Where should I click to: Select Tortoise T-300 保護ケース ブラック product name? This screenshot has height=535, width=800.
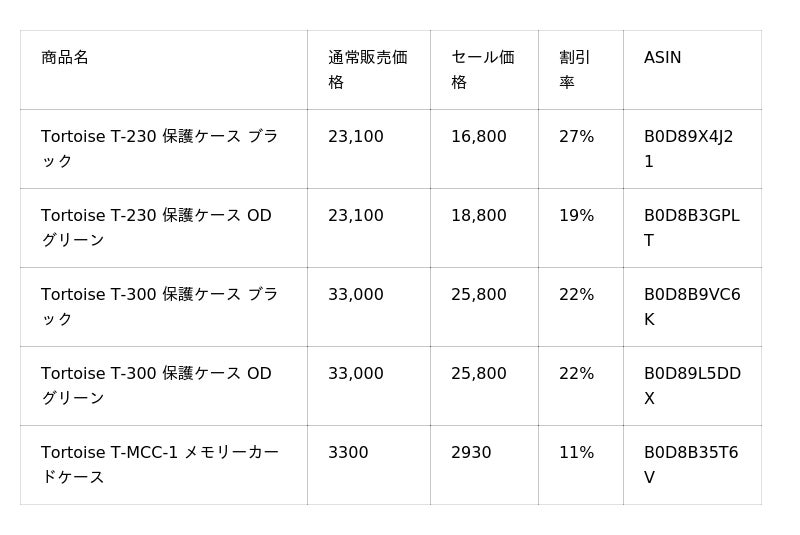click(159, 307)
